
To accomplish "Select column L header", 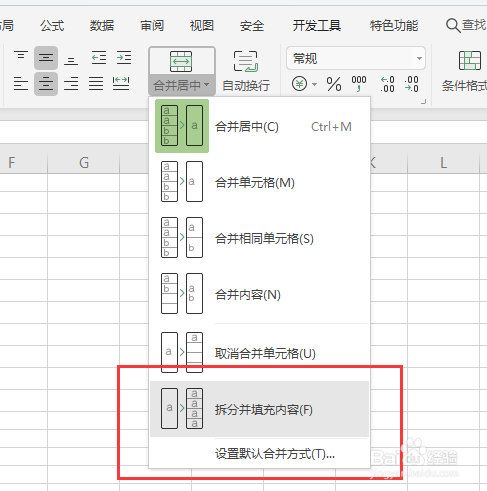I will 443,163.
